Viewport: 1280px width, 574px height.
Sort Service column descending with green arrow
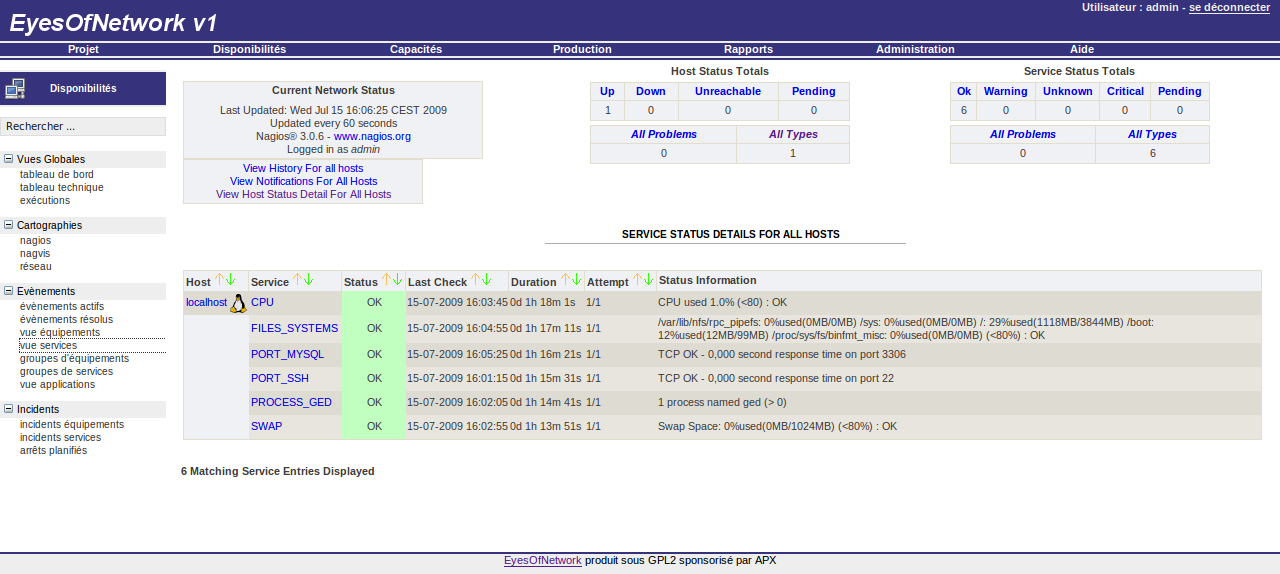pos(308,281)
